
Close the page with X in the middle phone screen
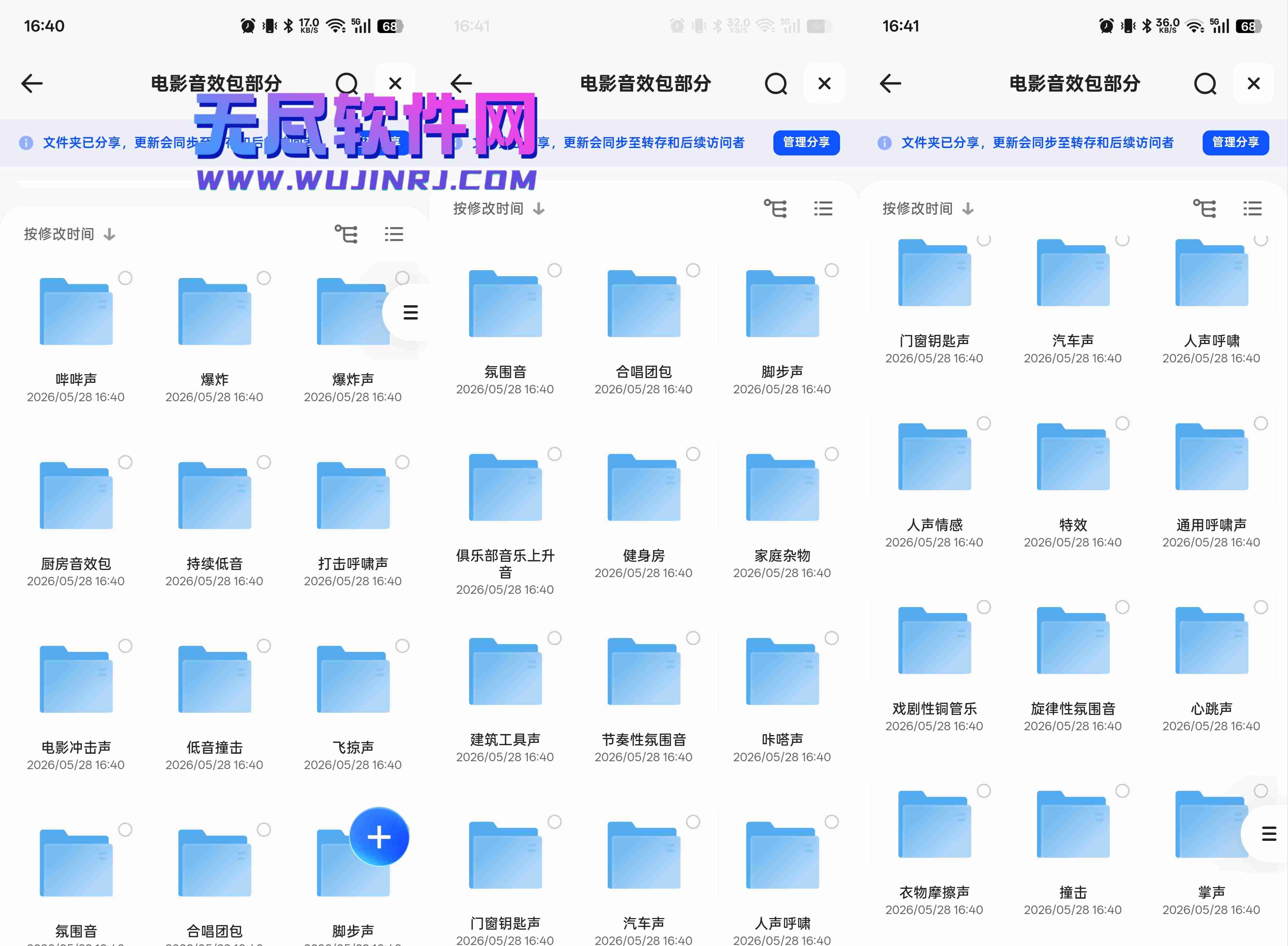click(824, 84)
